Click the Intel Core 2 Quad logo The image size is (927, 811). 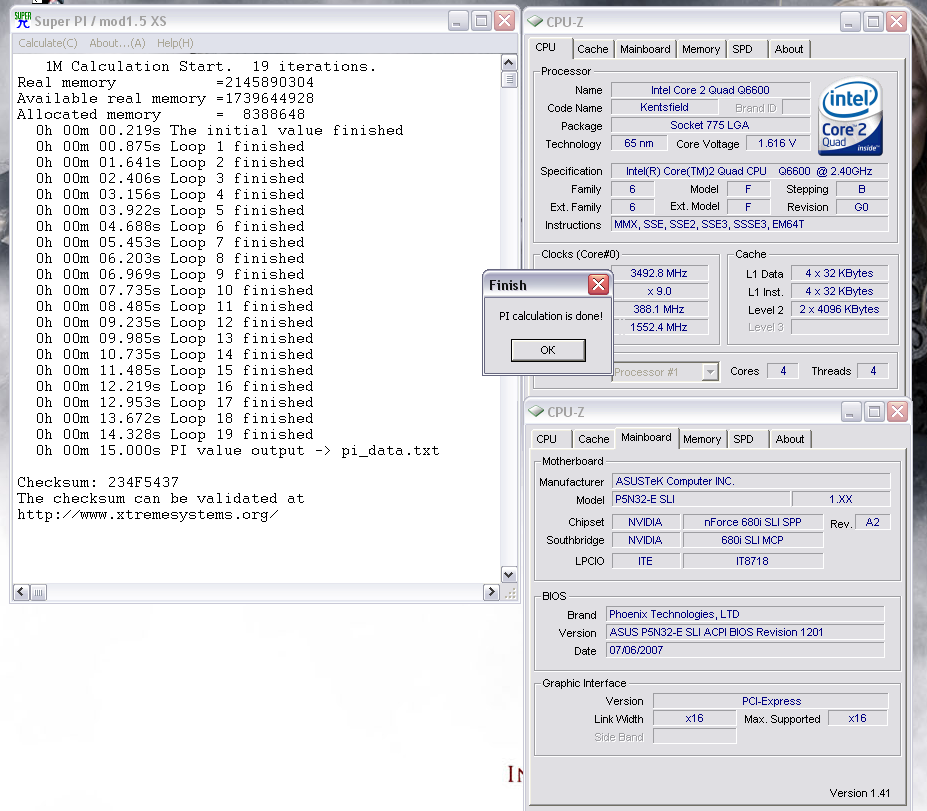[x=850, y=117]
